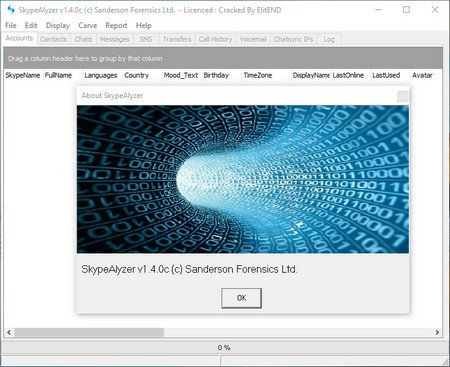Switch to the Messages tab

pyautogui.click(x=115, y=39)
